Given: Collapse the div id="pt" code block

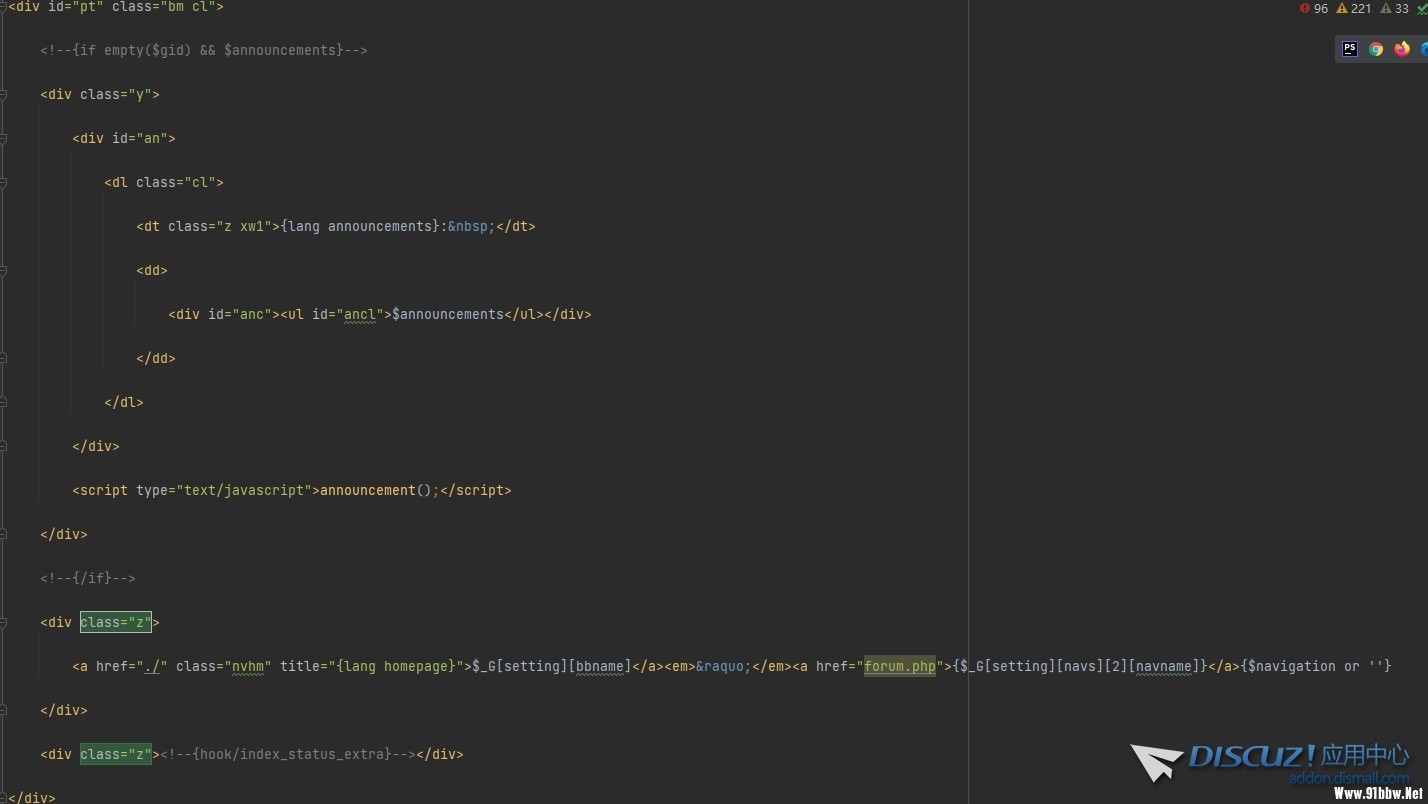Looking at the screenshot, I should pyautogui.click(x=4, y=7).
